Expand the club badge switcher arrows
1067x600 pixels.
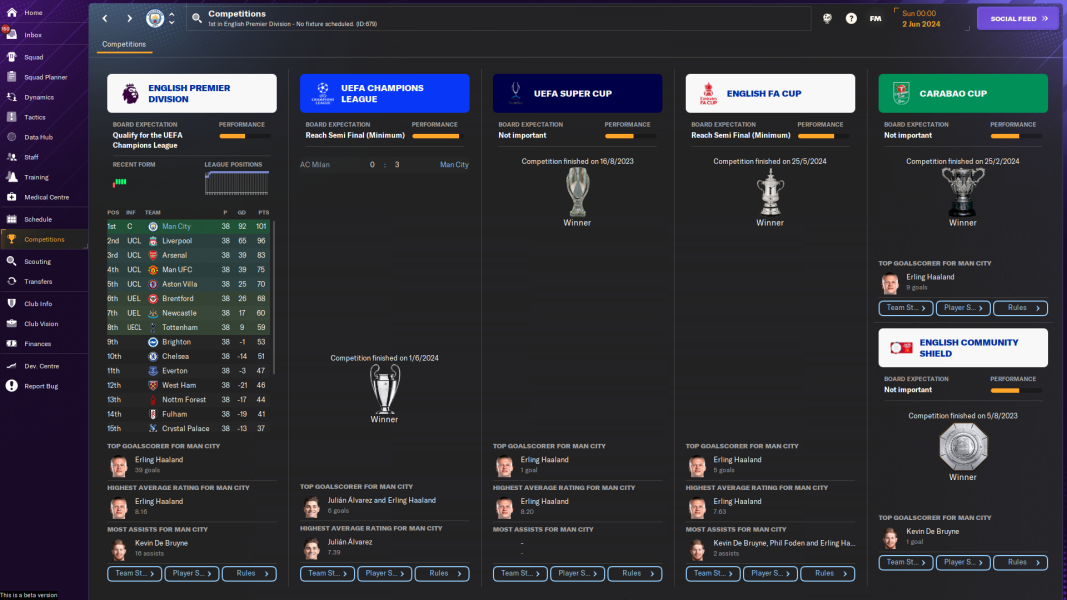(171, 18)
